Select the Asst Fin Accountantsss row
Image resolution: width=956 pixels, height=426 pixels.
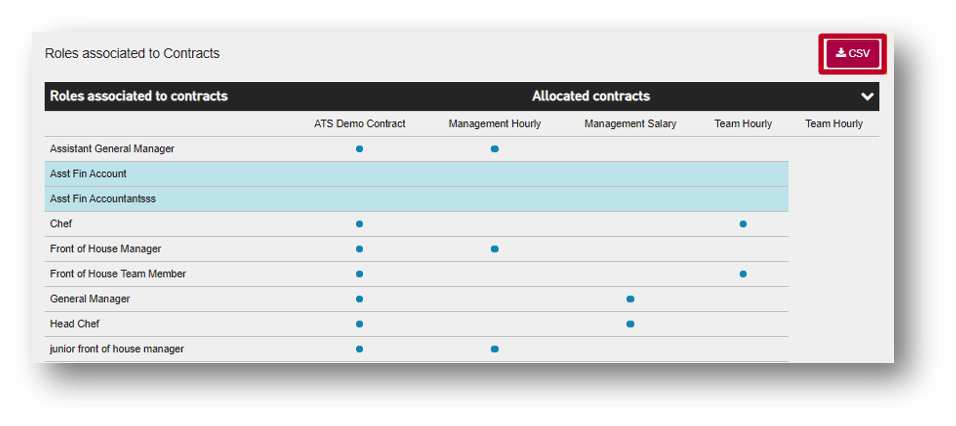[x=416, y=199]
